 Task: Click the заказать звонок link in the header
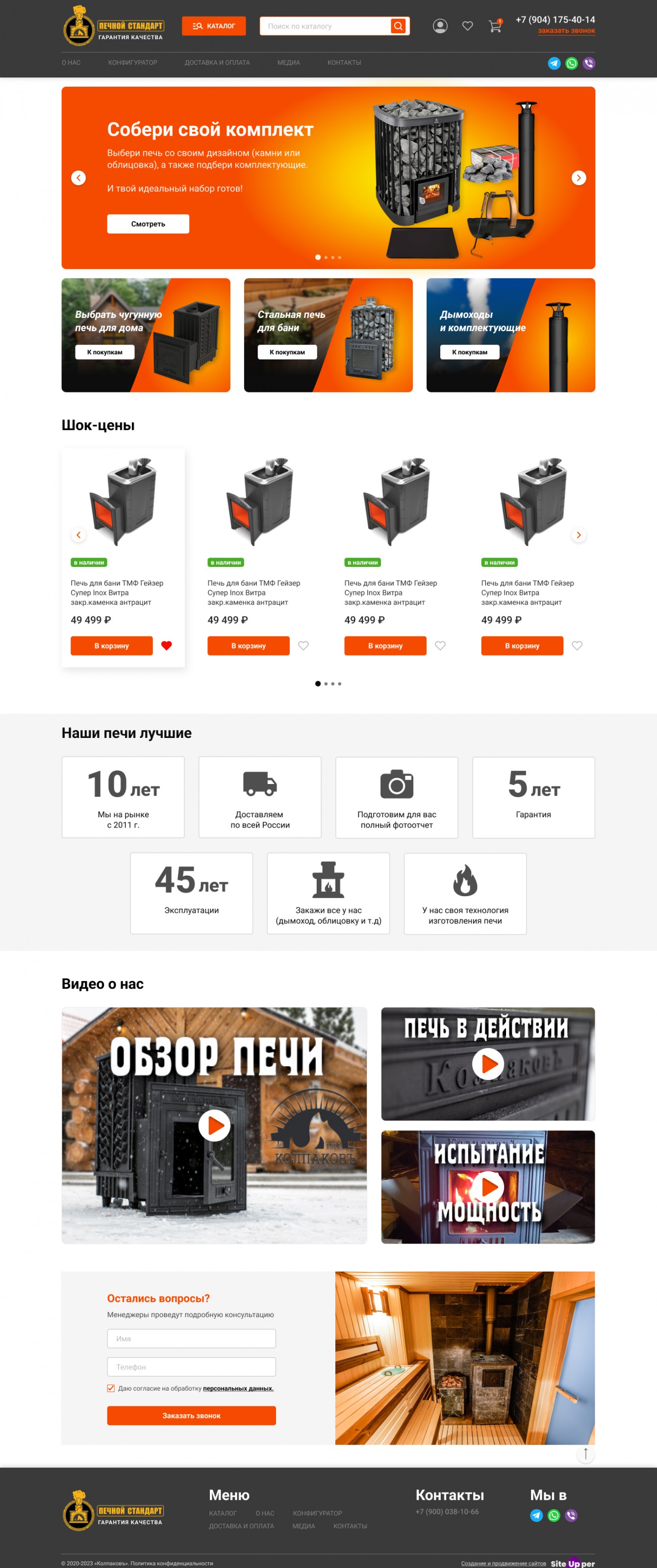click(566, 31)
